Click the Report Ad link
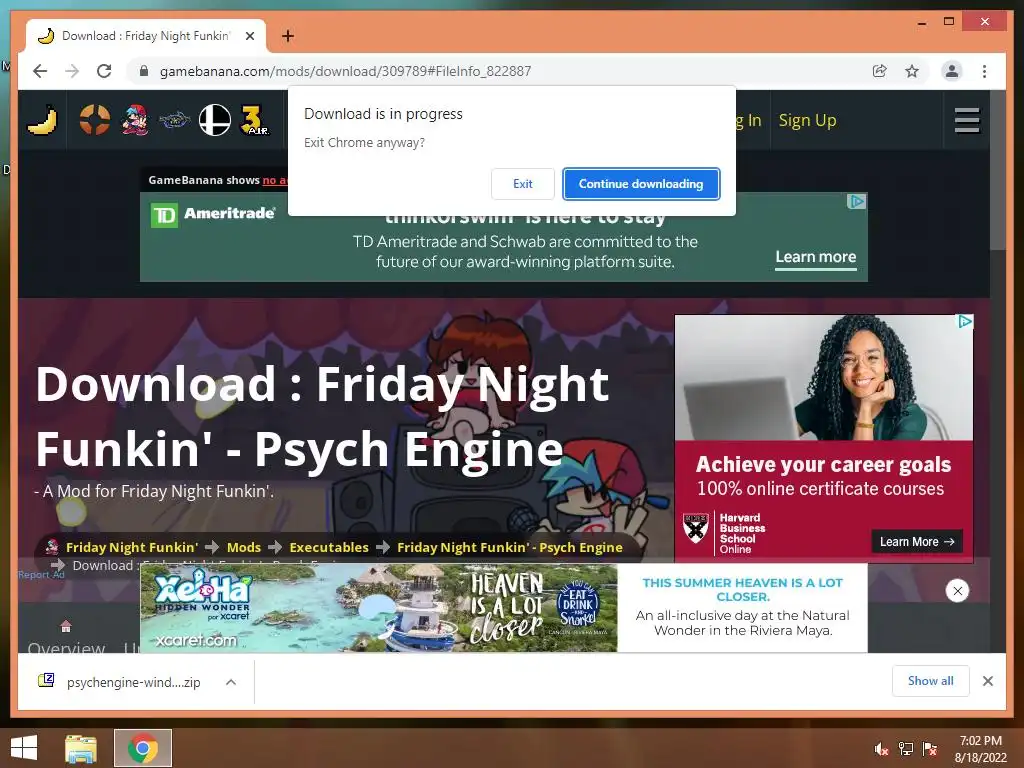The image size is (1024, 768). tap(41, 575)
